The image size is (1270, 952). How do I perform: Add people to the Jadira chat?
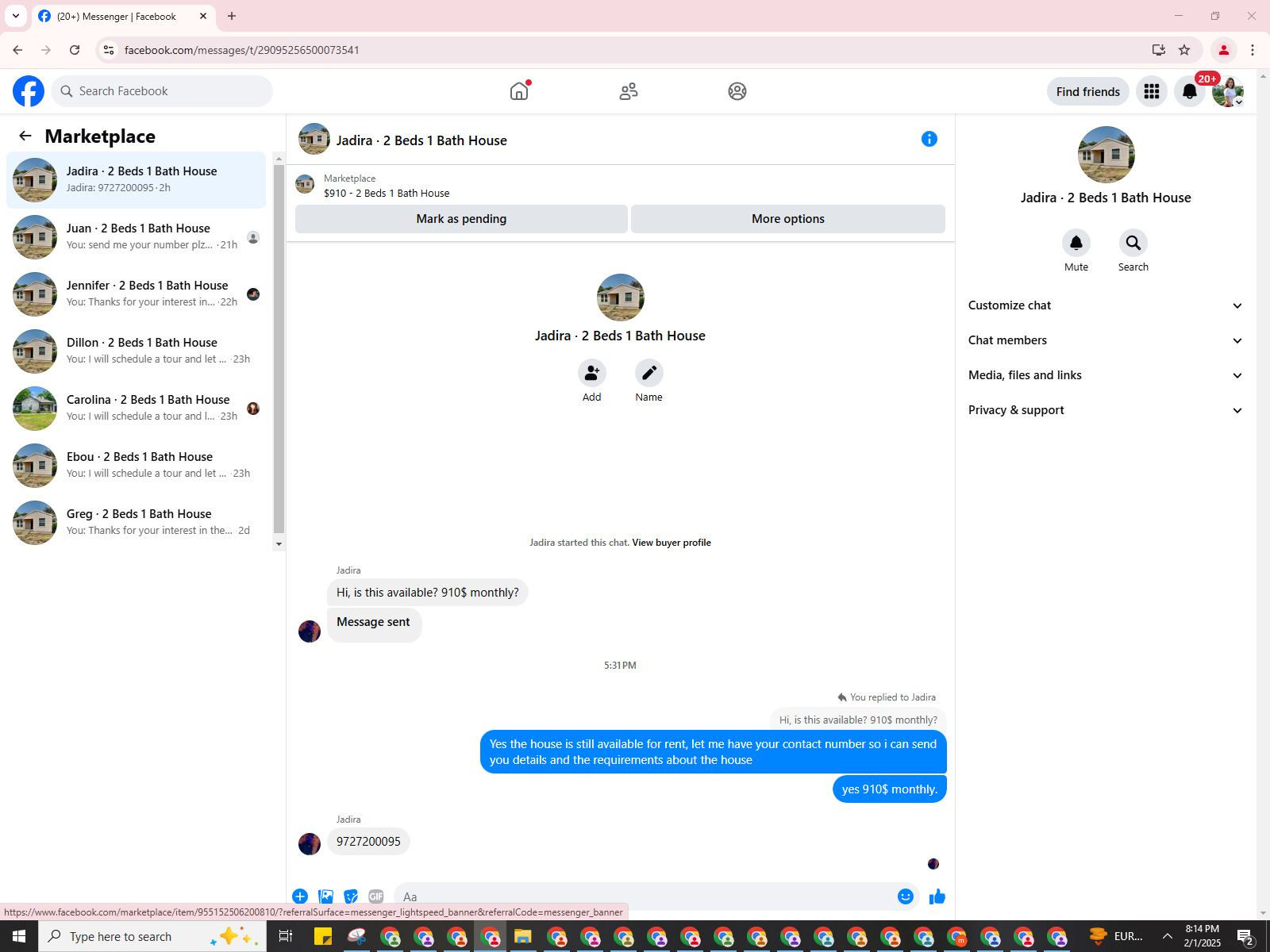591,373
